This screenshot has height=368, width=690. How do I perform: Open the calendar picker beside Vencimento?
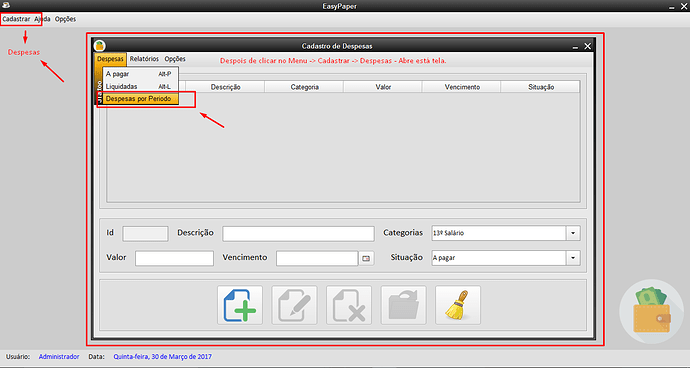point(366,258)
